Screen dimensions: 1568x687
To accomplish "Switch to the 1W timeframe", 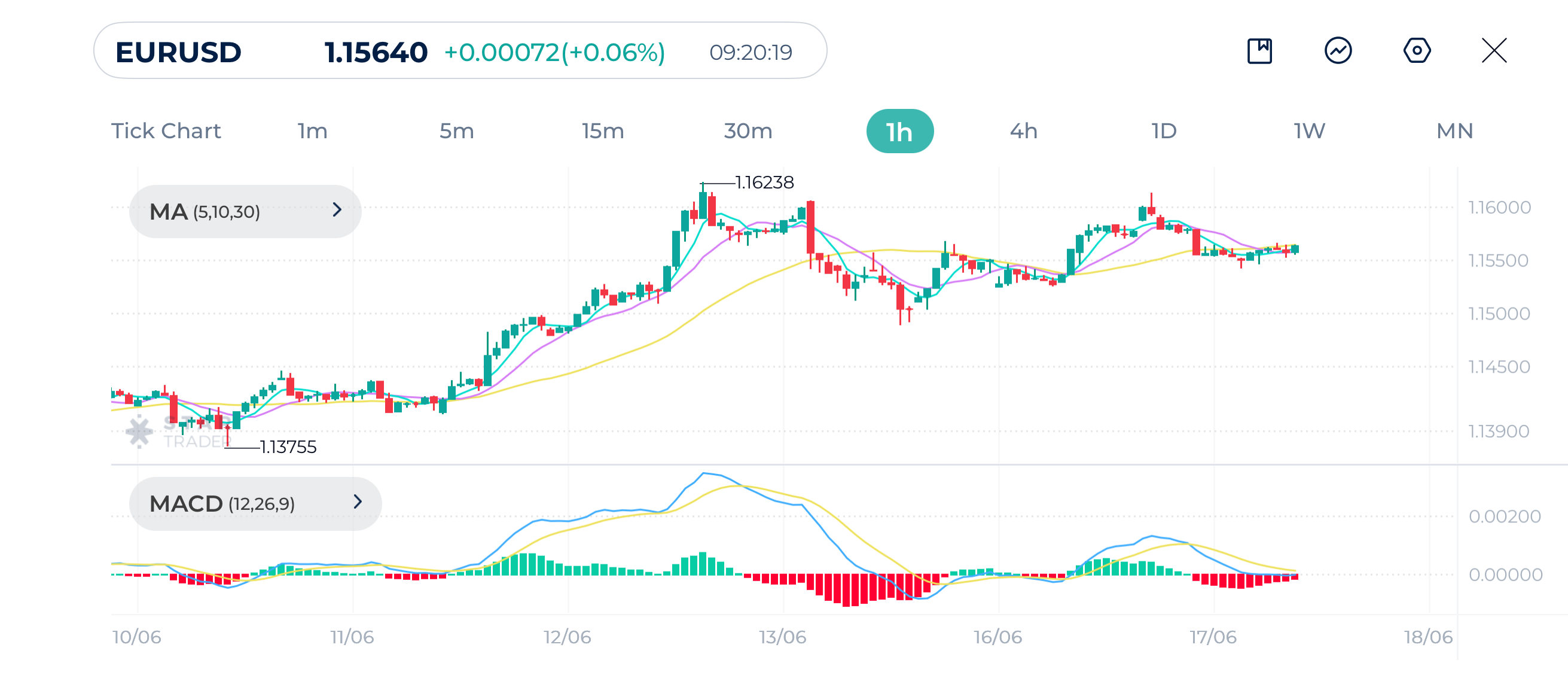I will (1308, 131).
